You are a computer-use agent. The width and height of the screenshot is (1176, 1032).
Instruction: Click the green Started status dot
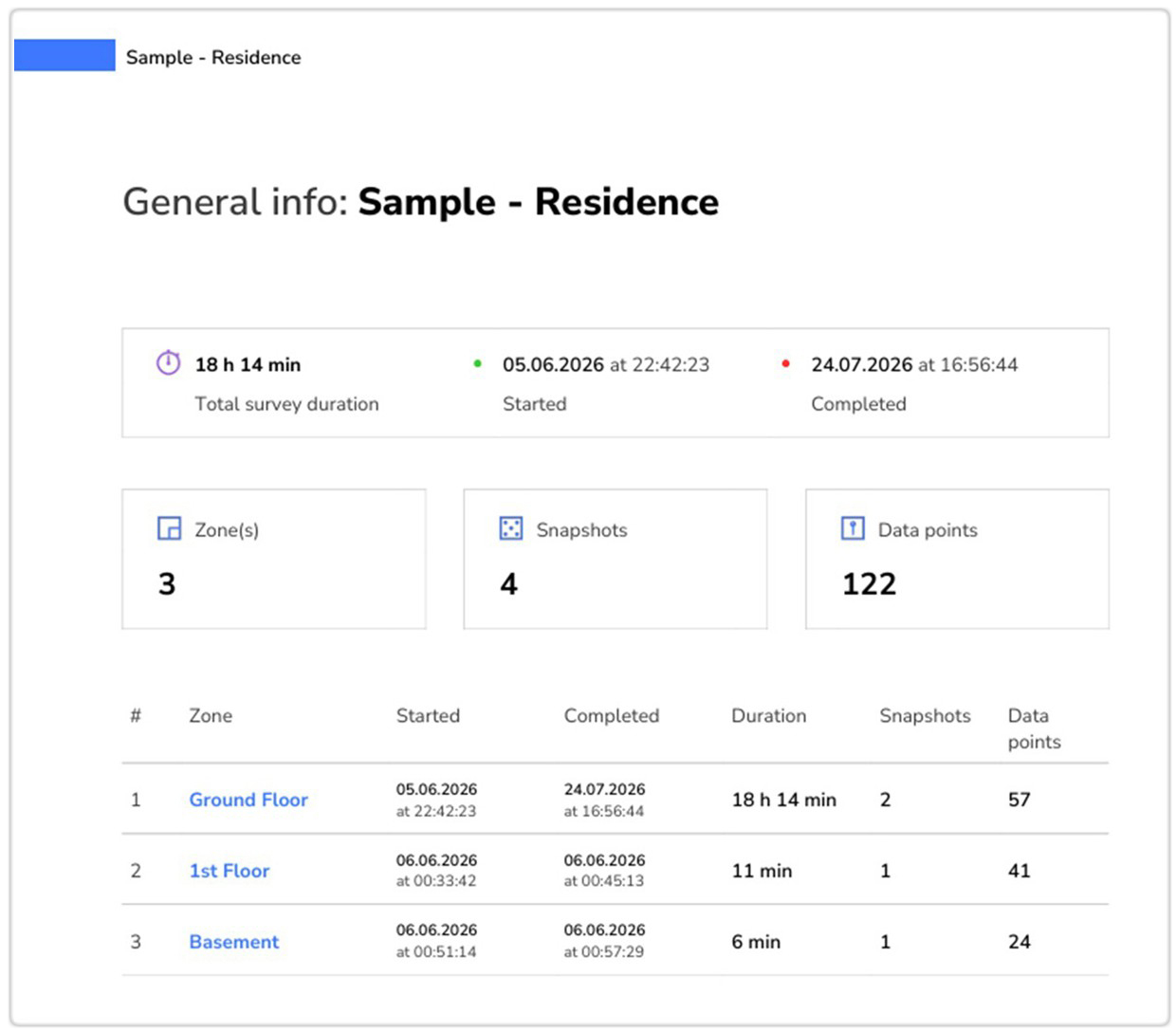click(477, 363)
